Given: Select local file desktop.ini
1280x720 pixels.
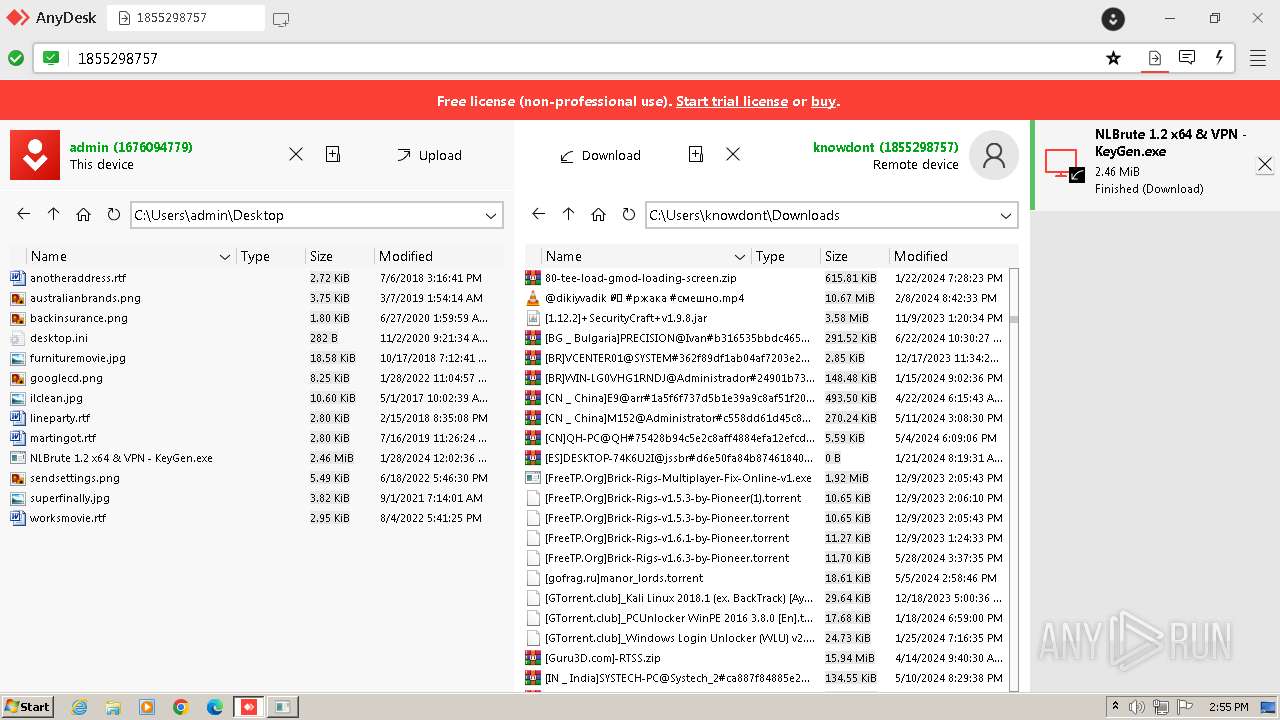Looking at the screenshot, I should point(257,338).
